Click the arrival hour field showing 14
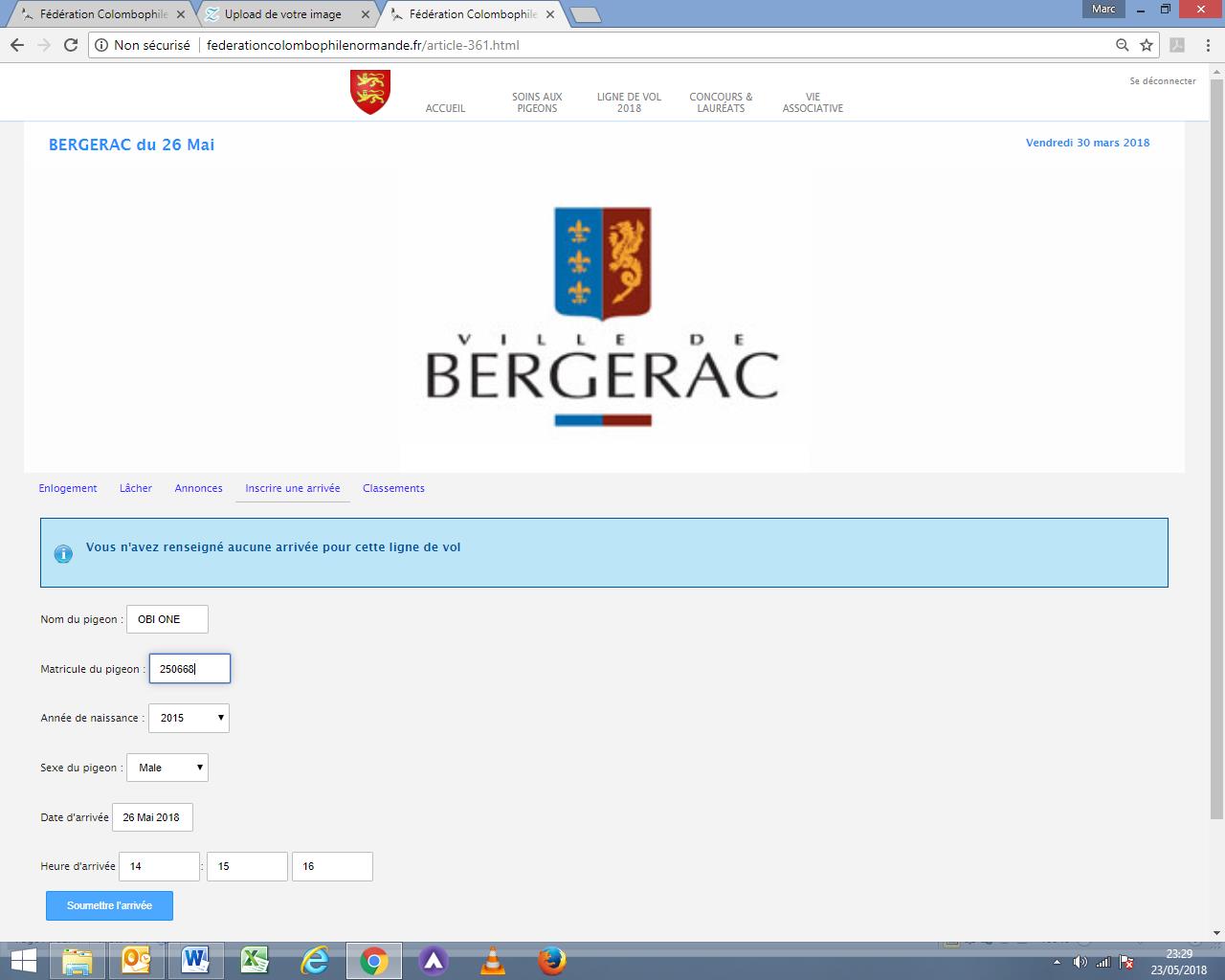Image resolution: width=1225 pixels, height=980 pixels. coord(159,866)
